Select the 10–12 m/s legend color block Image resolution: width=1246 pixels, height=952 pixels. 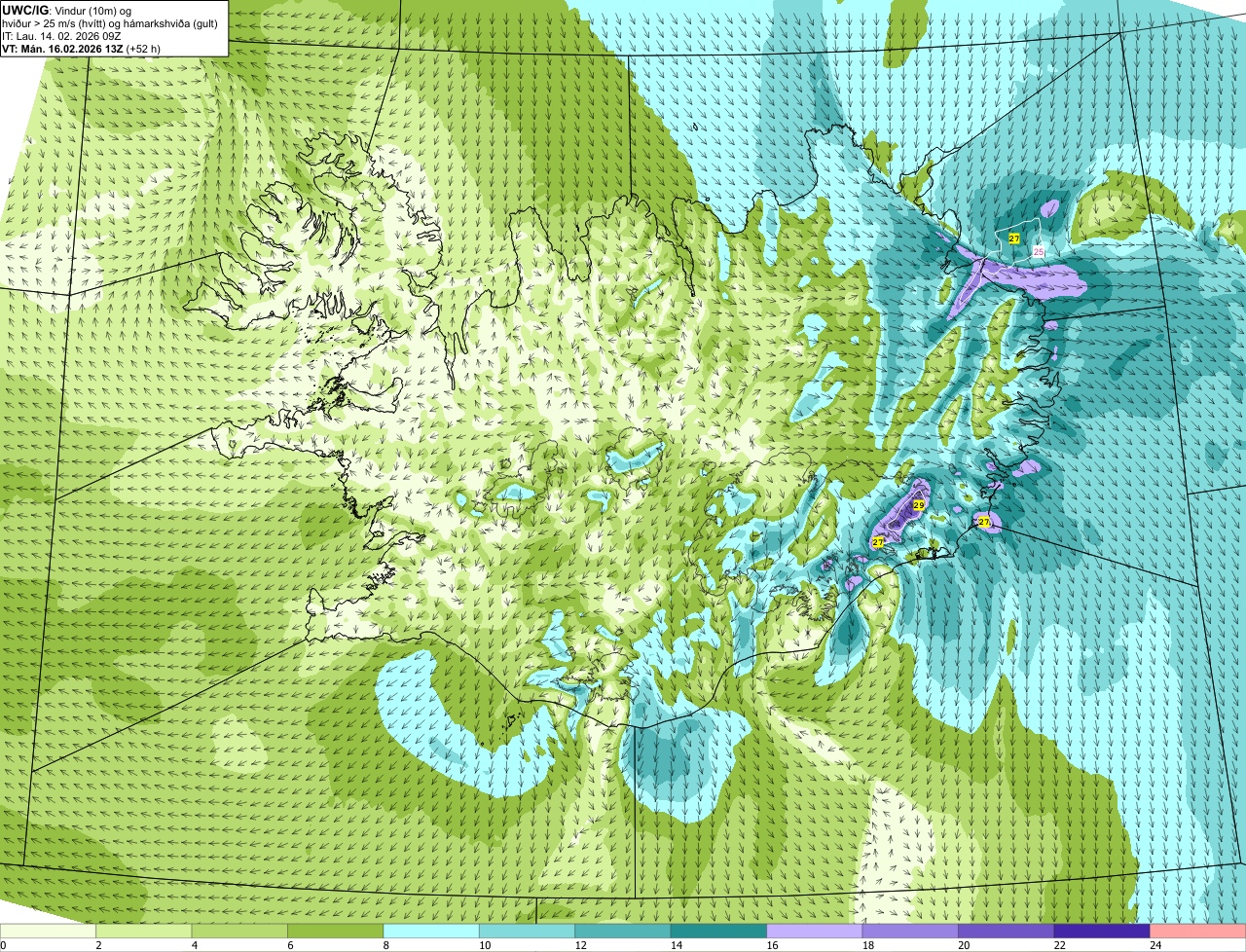tap(528, 931)
